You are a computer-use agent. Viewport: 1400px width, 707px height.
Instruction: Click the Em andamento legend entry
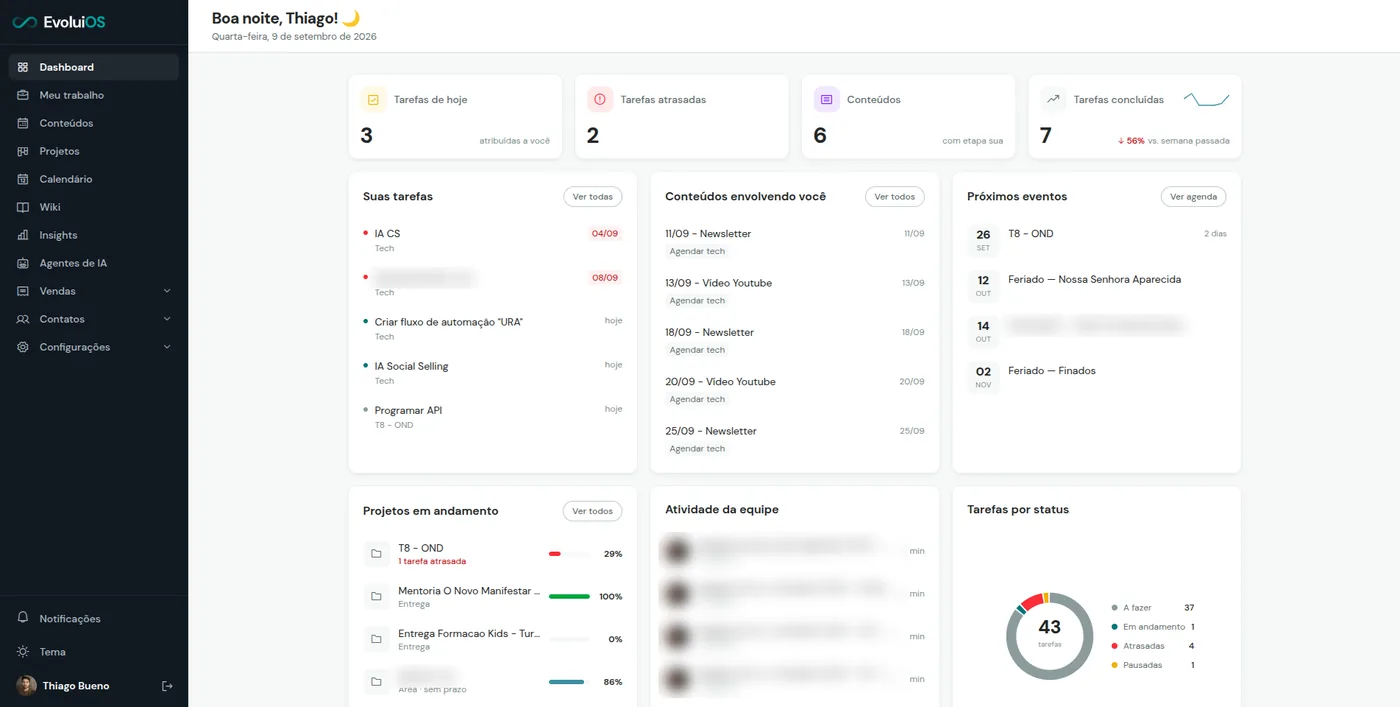[x=1153, y=627]
